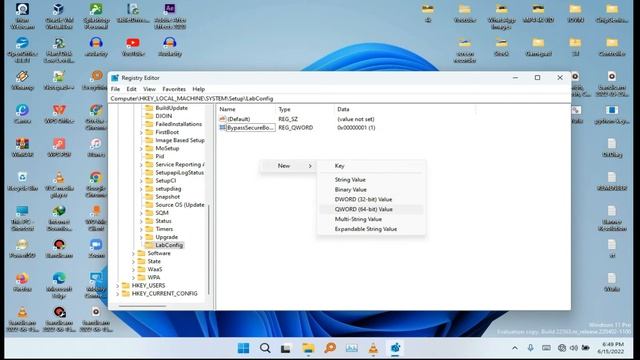Click the Data column header
The width and height of the screenshot is (640, 360).
(405, 109)
